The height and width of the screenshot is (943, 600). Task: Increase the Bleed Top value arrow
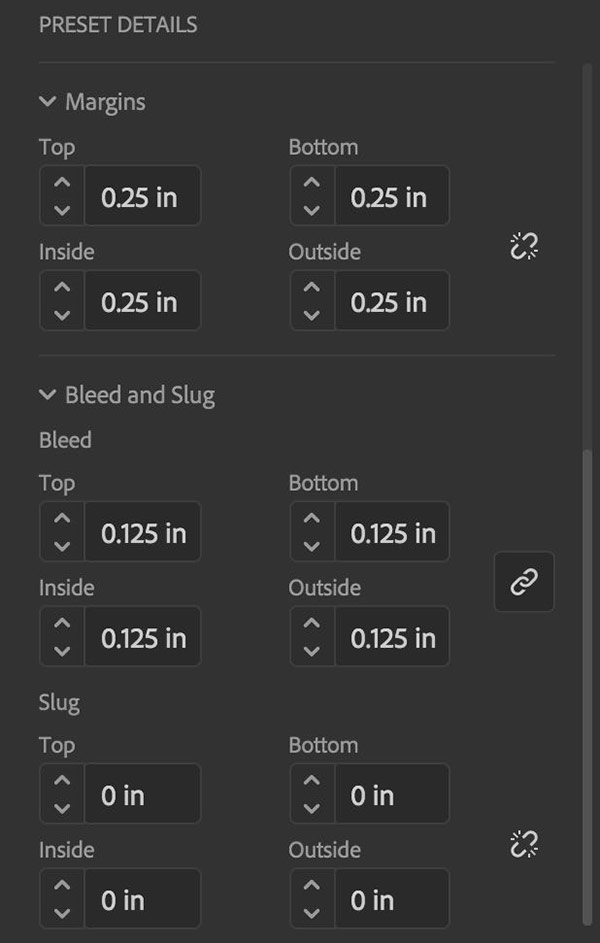(x=62, y=518)
